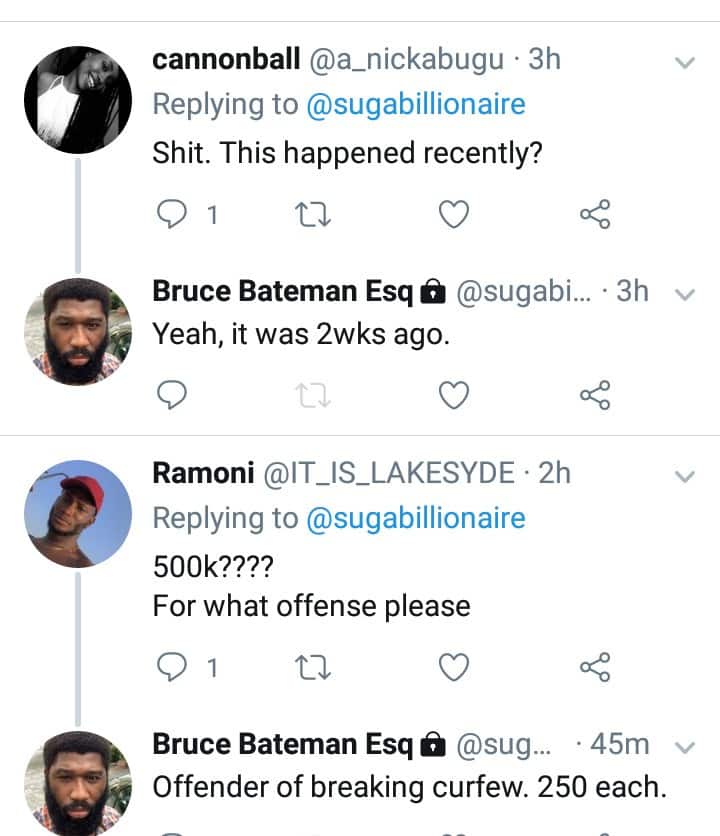Retweet Ramoni's tweet
Screen dimensions: 720x836
[x=313, y=666]
